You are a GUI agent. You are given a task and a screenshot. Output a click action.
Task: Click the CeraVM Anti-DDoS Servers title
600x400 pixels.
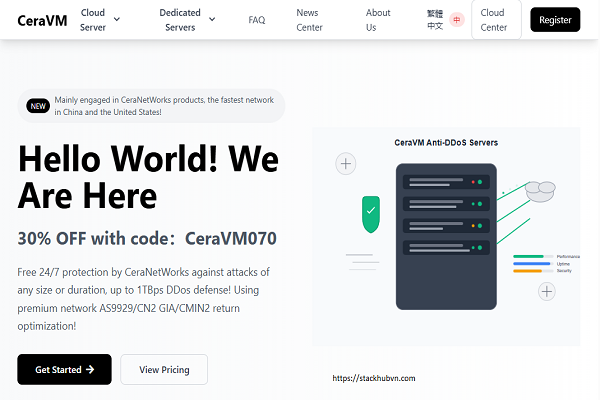pos(446,143)
